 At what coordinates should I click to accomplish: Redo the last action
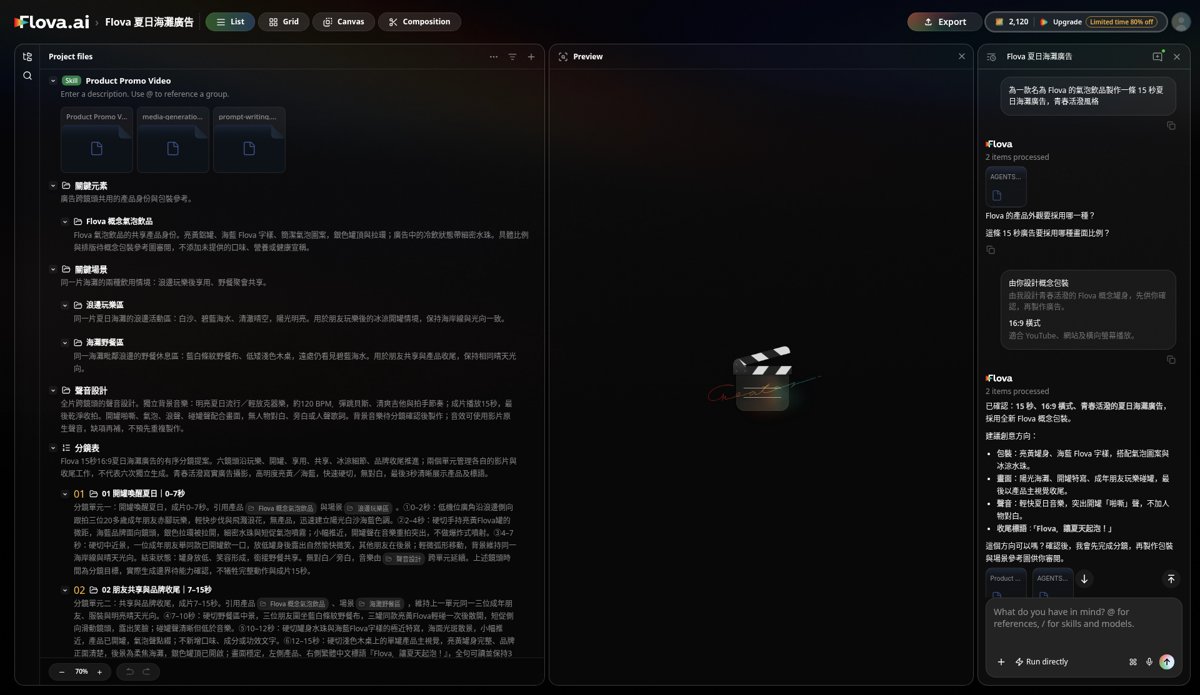coord(149,672)
